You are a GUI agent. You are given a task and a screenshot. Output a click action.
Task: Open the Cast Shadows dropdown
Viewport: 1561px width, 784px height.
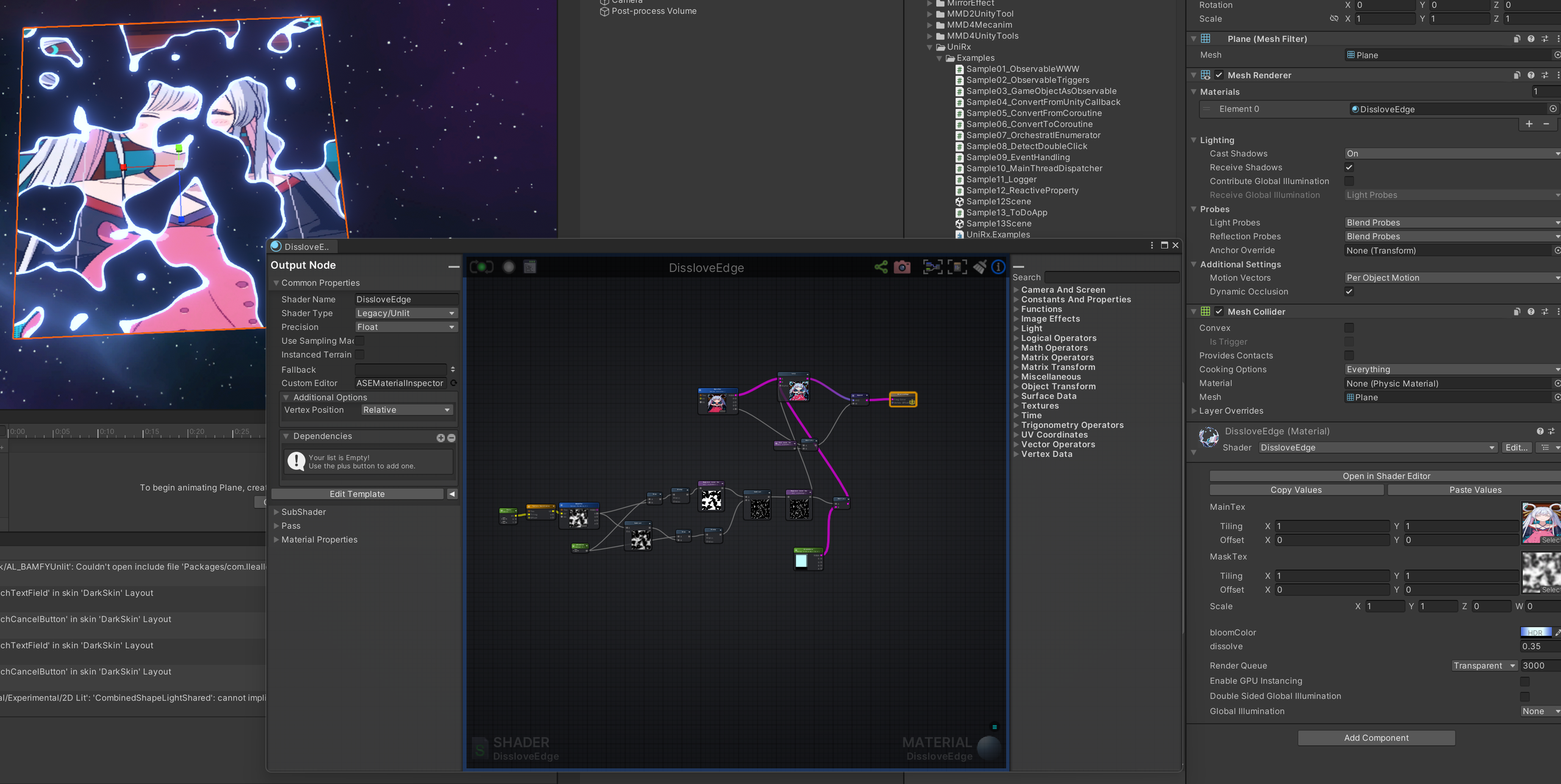1452,154
